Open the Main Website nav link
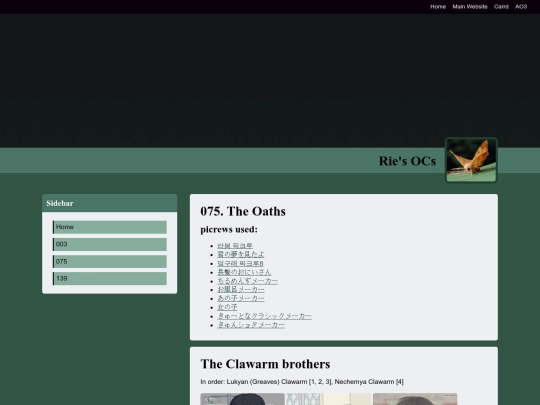 coord(470,7)
